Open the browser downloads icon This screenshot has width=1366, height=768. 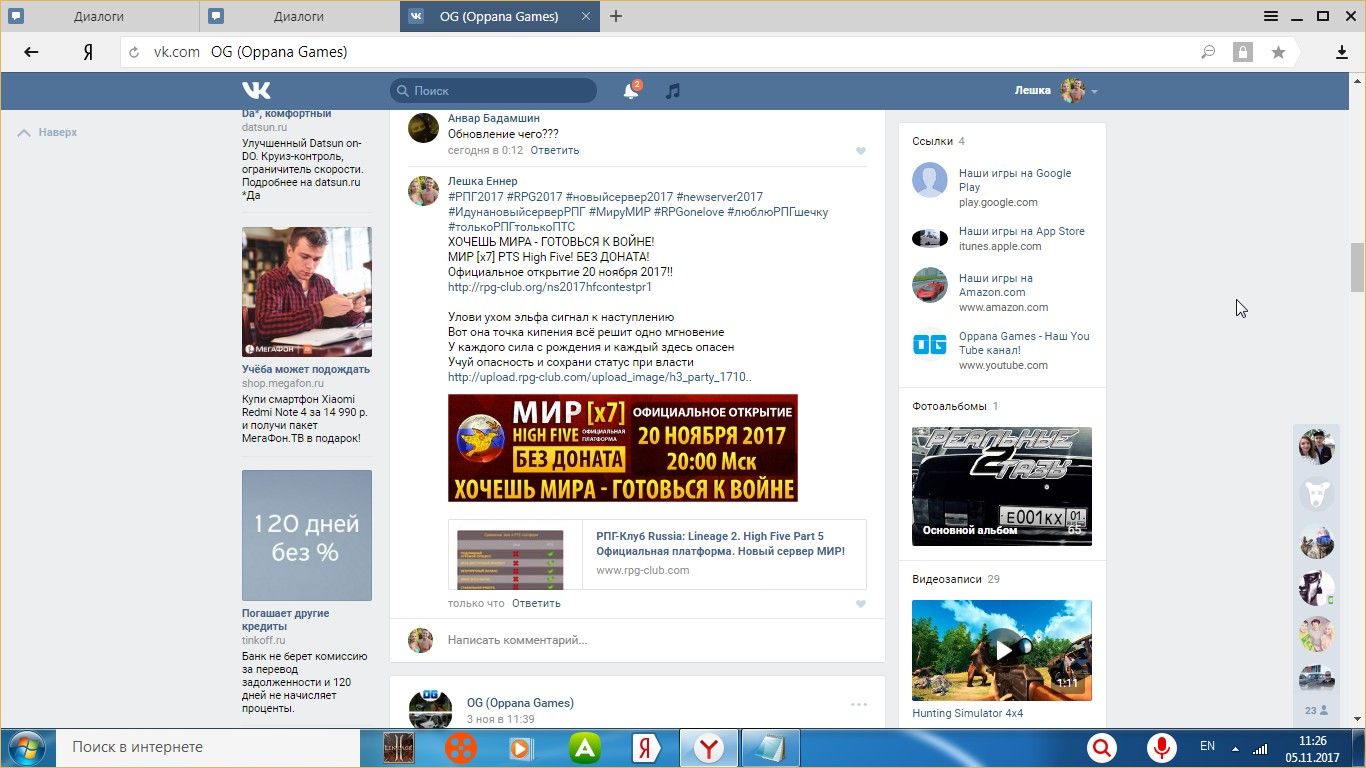(x=1342, y=52)
